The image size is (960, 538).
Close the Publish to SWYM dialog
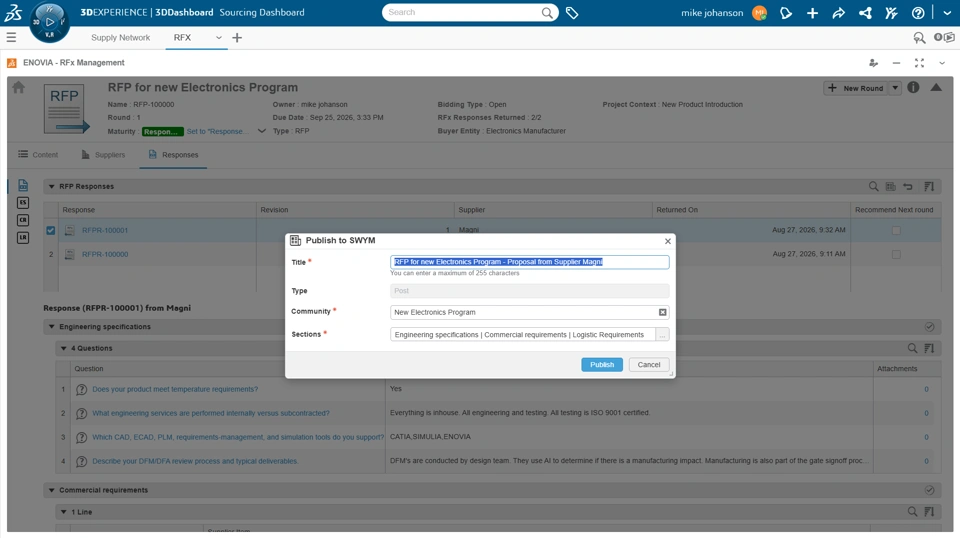668,241
